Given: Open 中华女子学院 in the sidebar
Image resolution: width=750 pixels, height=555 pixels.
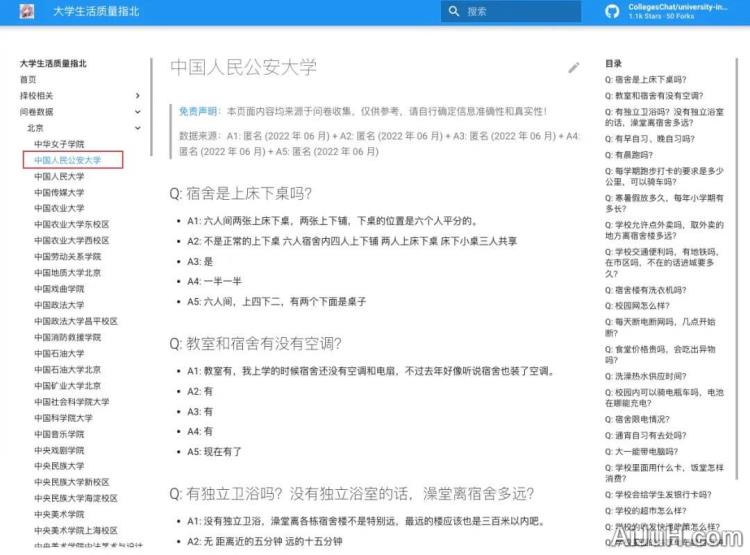Looking at the screenshot, I should [59, 144].
